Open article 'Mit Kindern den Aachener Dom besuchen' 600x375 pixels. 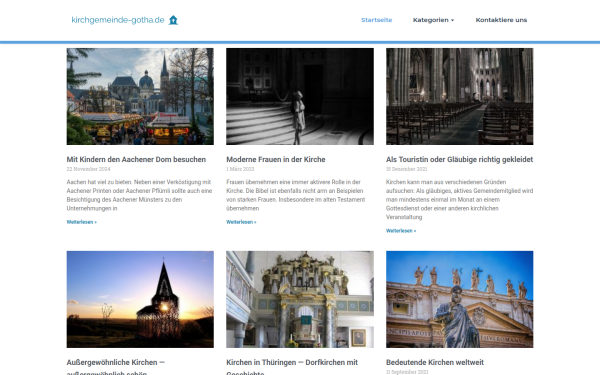point(136,160)
